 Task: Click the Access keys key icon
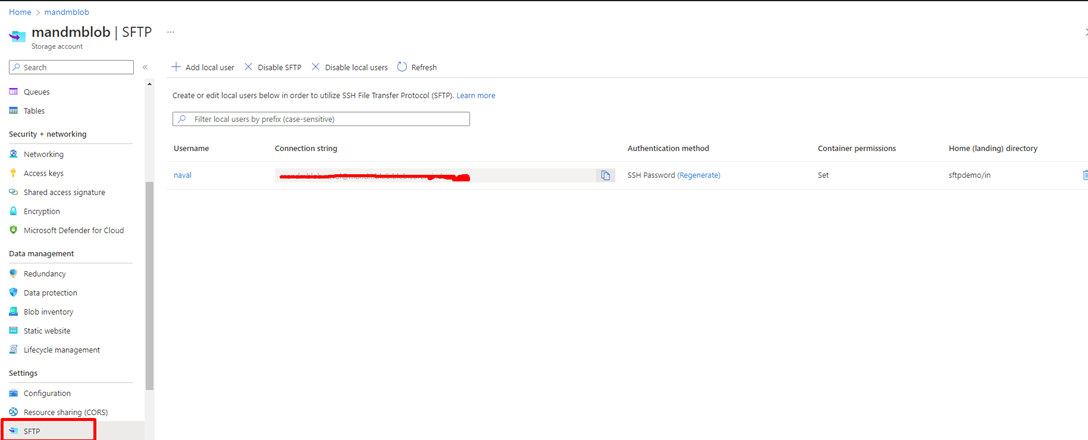click(x=13, y=173)
